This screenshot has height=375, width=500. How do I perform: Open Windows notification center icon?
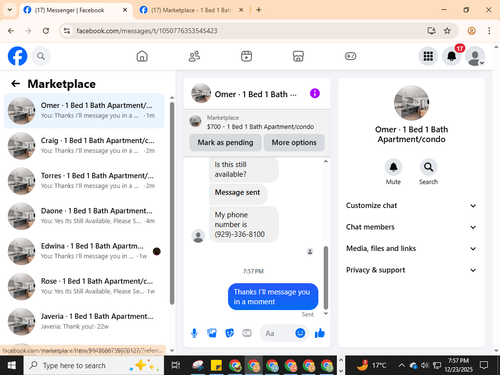click(x=484, y=365)
